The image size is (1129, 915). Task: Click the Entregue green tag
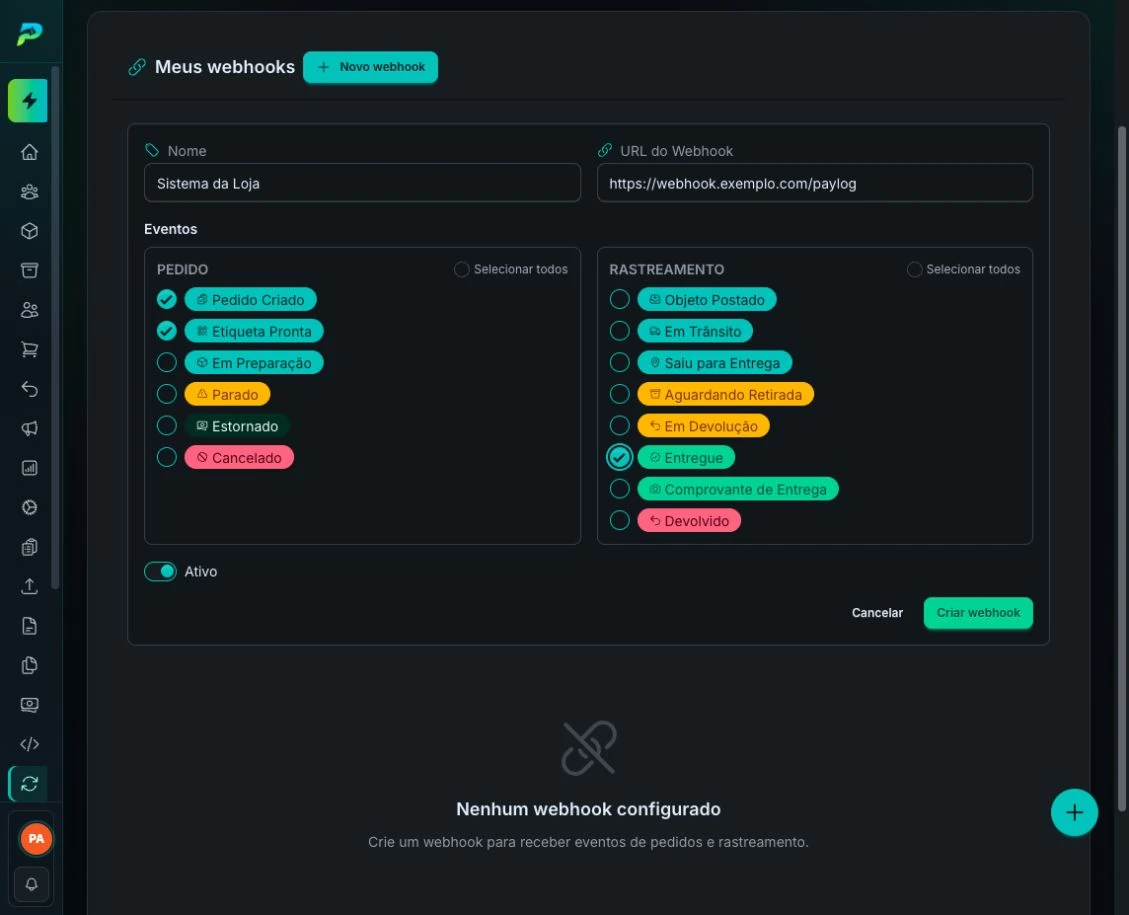pyautogui.click(x=686, y=458)
